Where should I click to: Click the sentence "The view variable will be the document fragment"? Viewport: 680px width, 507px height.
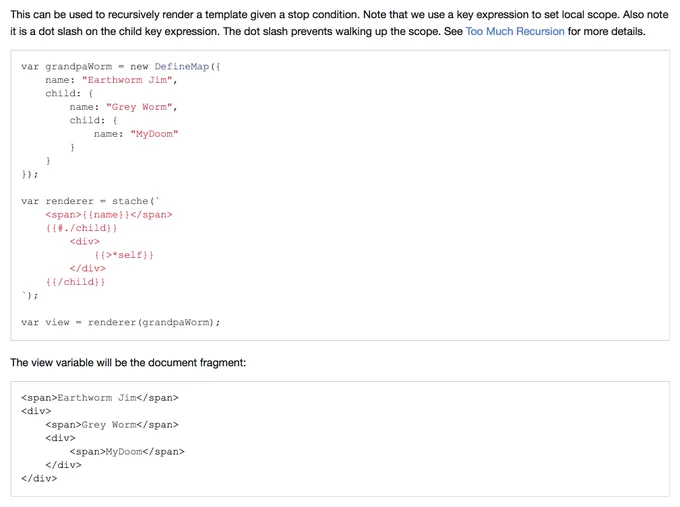[x=128, y=363]
